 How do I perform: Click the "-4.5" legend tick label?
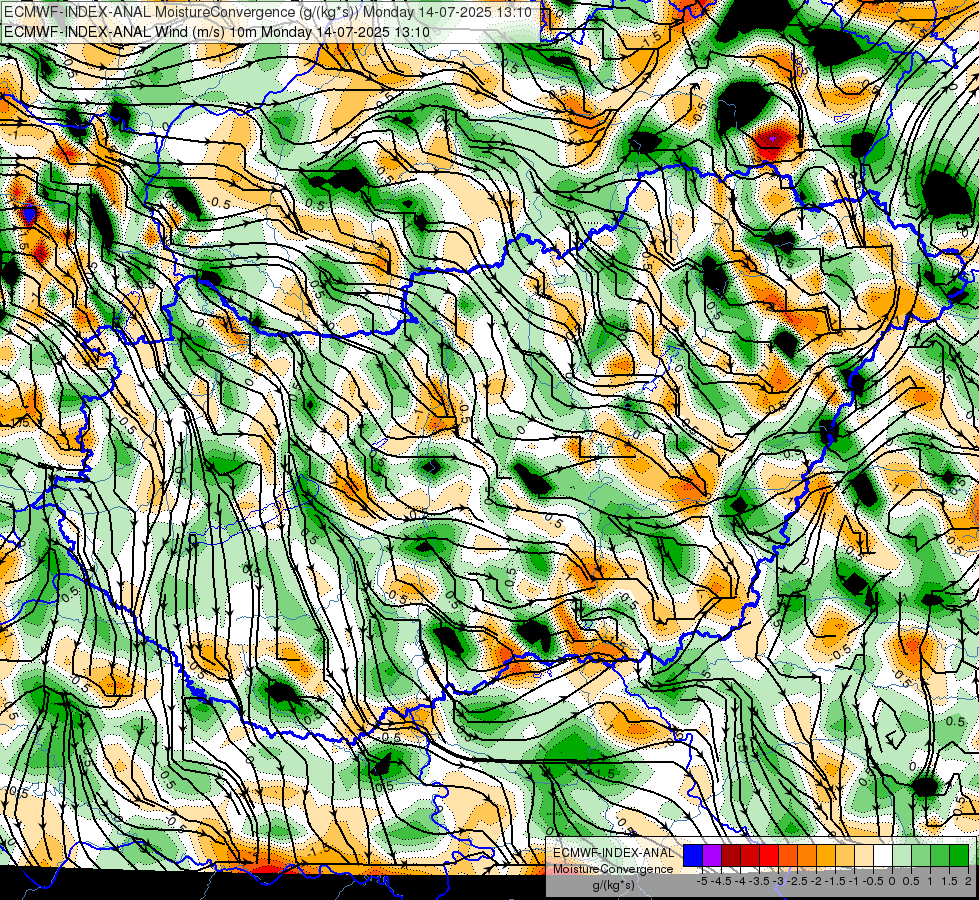(x=721, y=881)
